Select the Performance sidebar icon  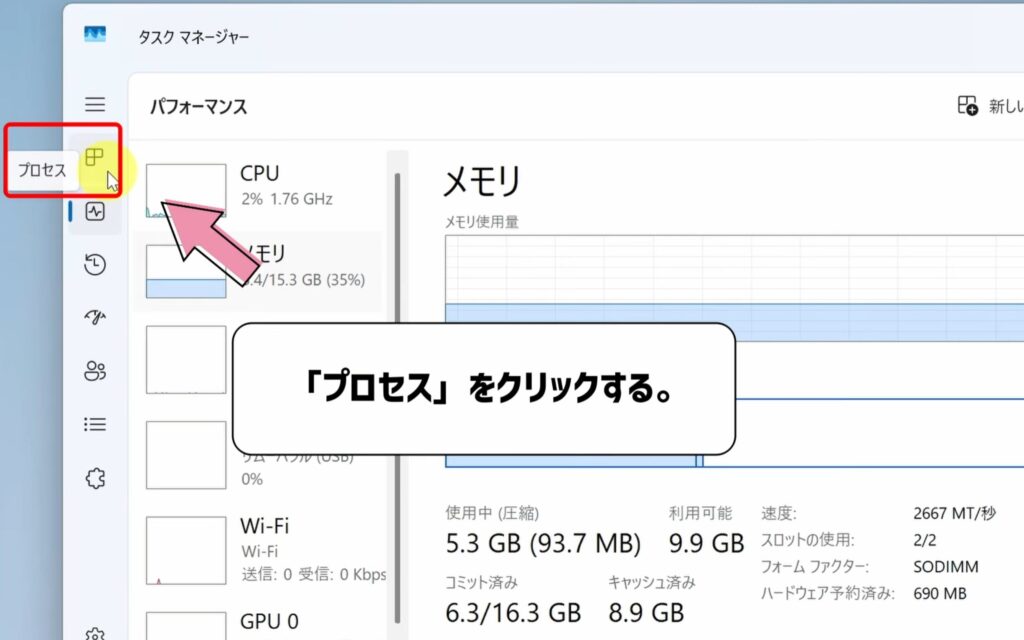pos(95,211)
